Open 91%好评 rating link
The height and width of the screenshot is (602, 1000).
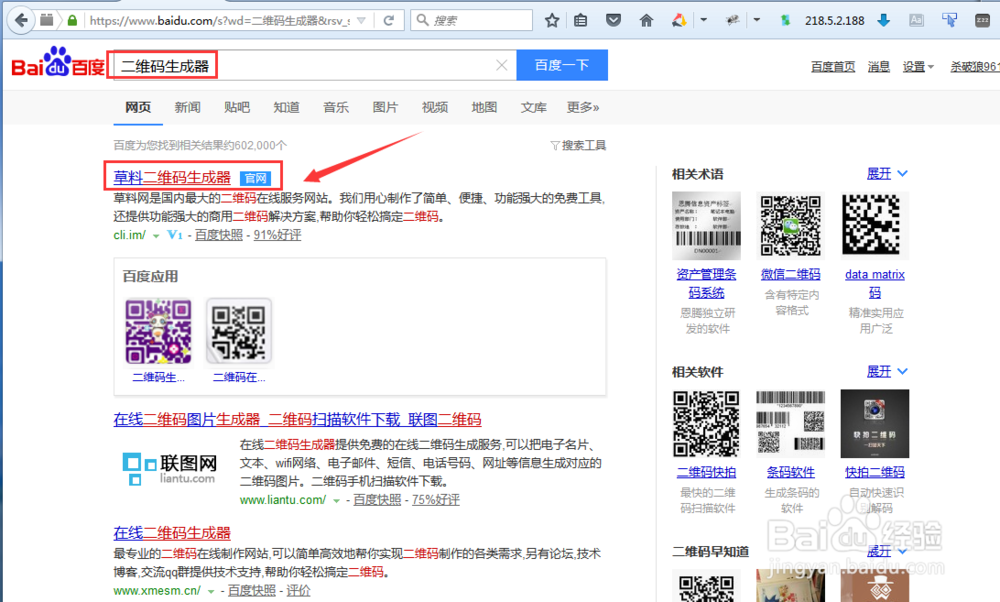(x=277, y=235)
